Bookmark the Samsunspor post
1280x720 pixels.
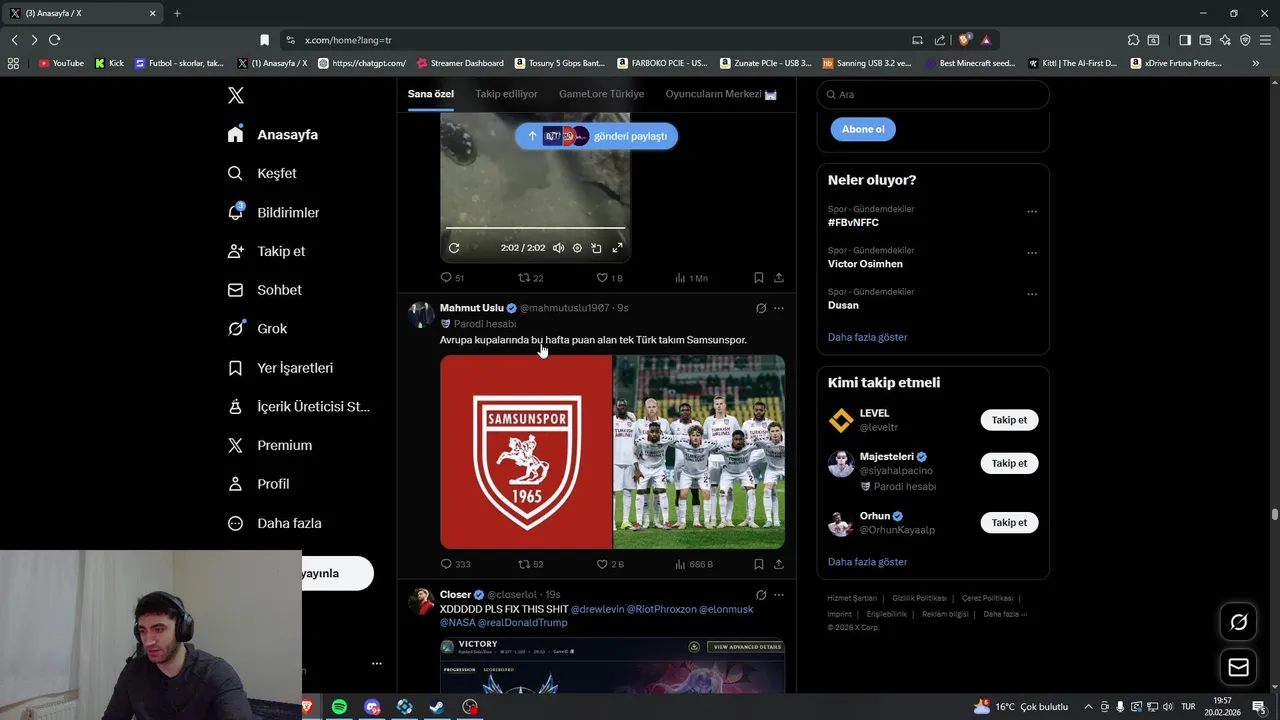pyautogui.click(x=759, y=564)
